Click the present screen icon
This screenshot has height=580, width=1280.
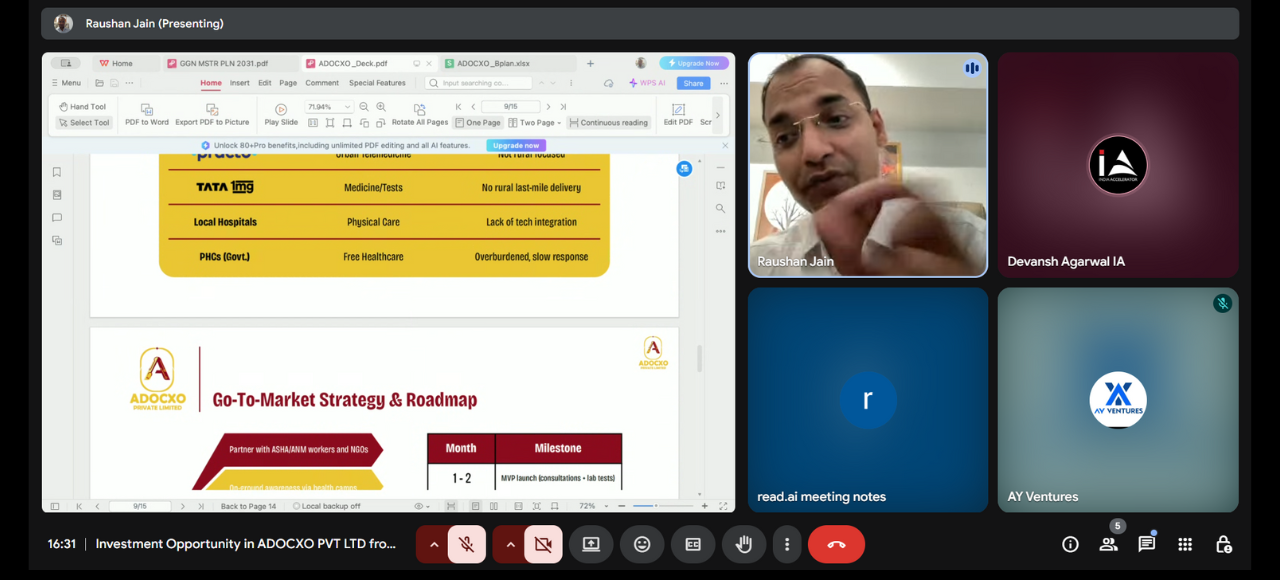pos(591,544)
